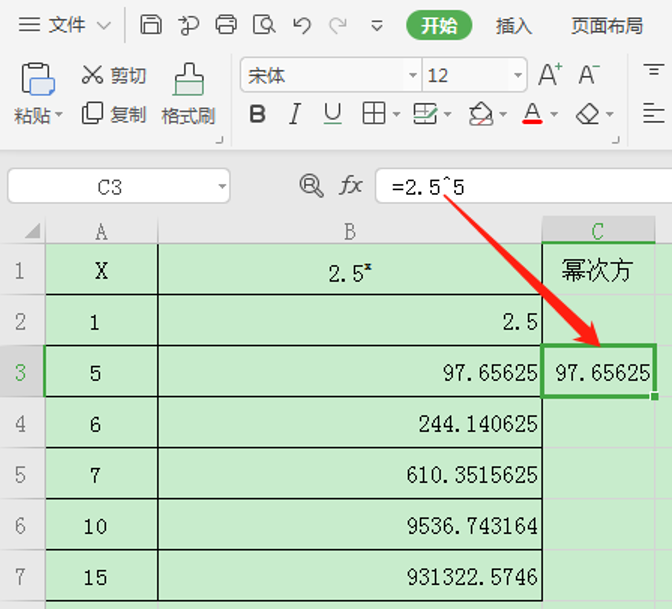Select cell containing 931322.5746

pyautogui.click(x=350, y=576)
